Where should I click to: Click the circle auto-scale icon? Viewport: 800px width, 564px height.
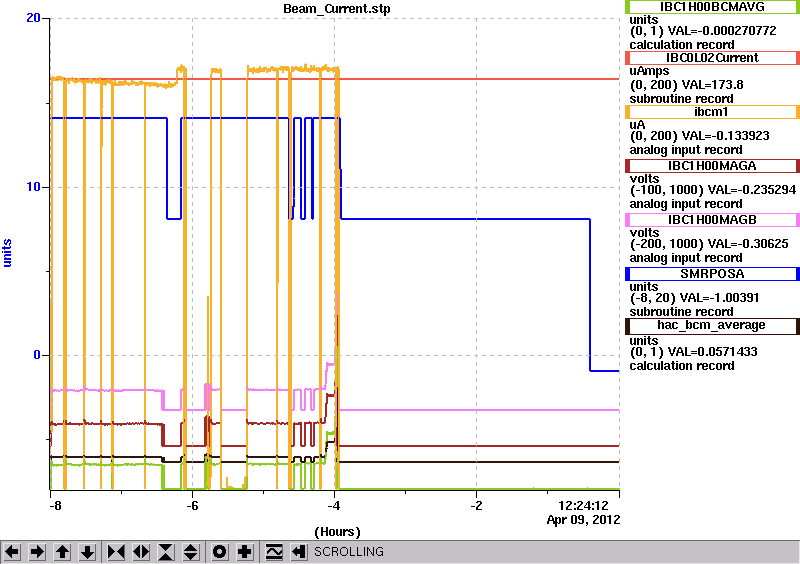pos(220,552)
